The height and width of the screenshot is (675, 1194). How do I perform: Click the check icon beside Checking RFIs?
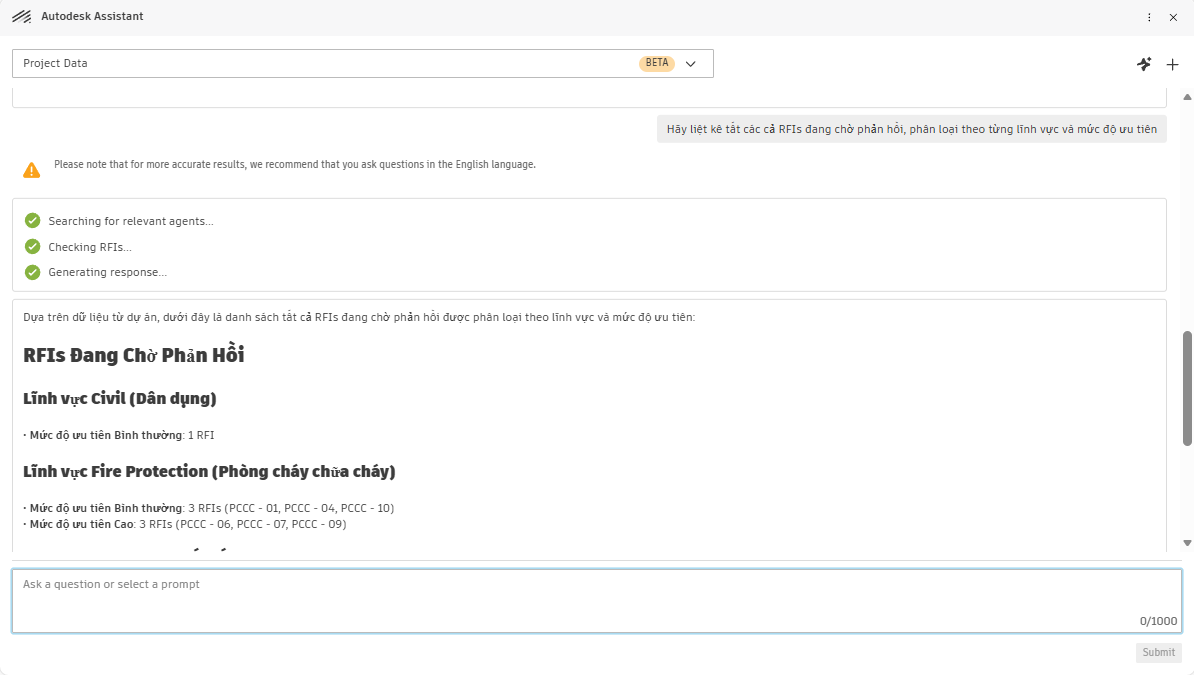32,247
